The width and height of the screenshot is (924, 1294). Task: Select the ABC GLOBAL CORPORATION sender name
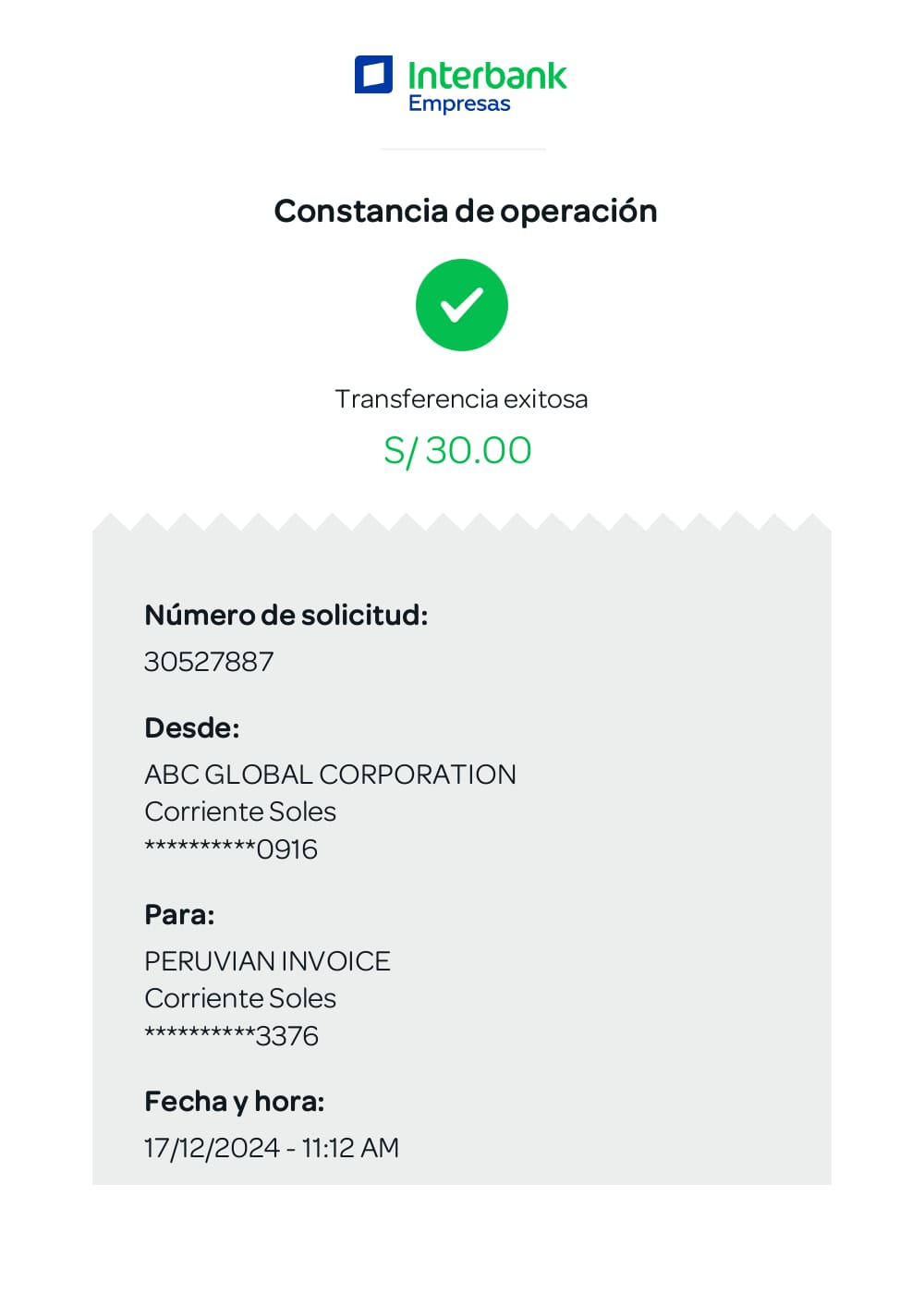pyautogui.click(x=330, y=774)
